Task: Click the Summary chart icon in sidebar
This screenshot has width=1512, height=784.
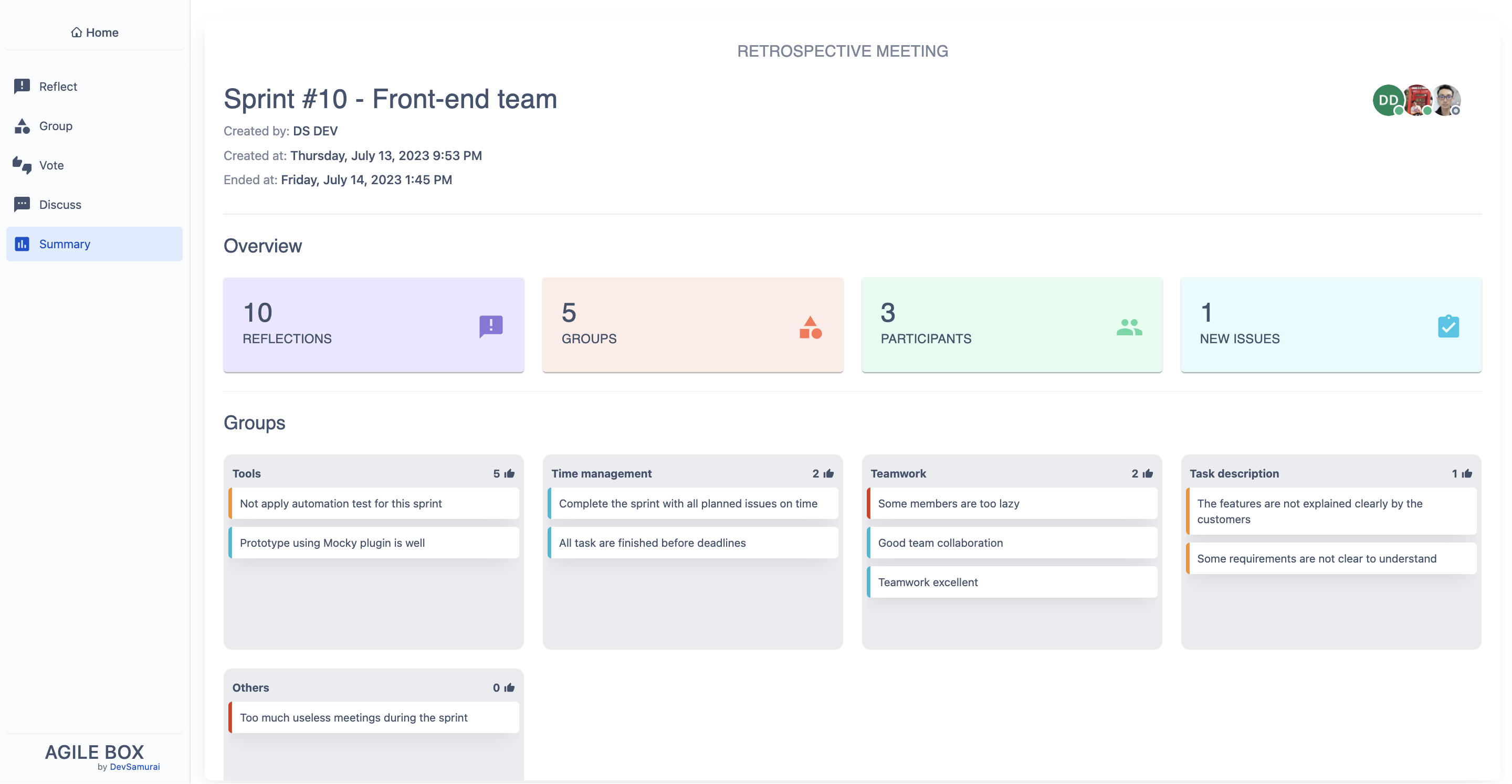Action: point(22,243)
